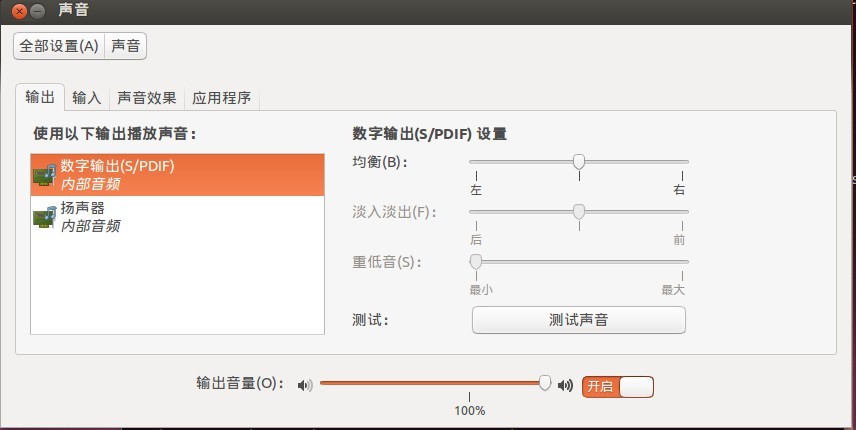Click the 淡入淡出(F) fade slider handle
Screen dimensions: 856x430
pos(579,211)
